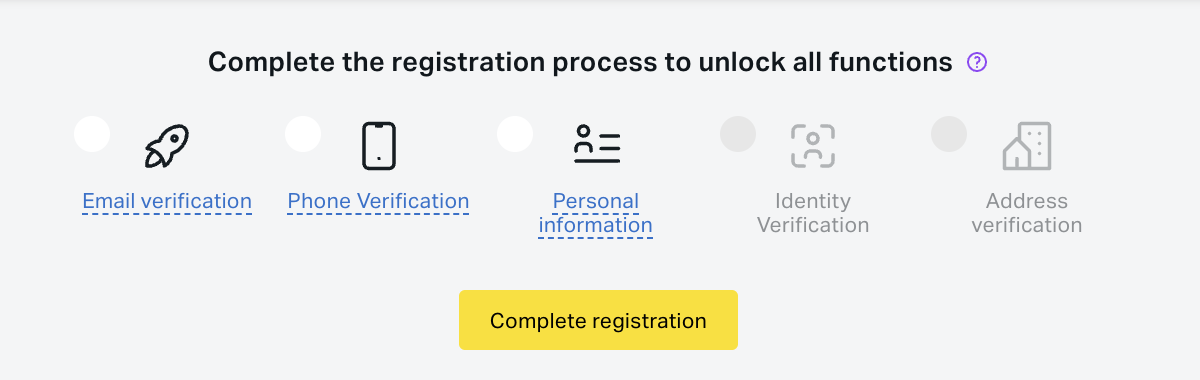Select the building Address verification icon
The height and width of the screenshot is (380, 1200).
(x=1027, y=146)
